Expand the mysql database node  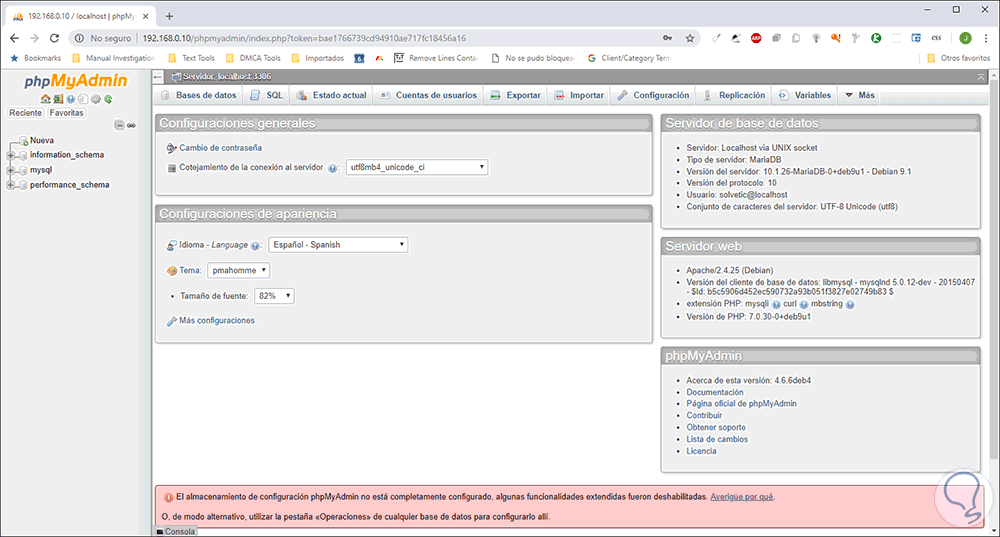coord(10,170)
